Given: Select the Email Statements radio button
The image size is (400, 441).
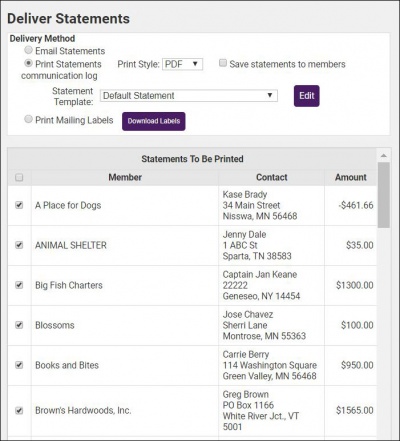Looking at the screenshot, I should [29, 50].
